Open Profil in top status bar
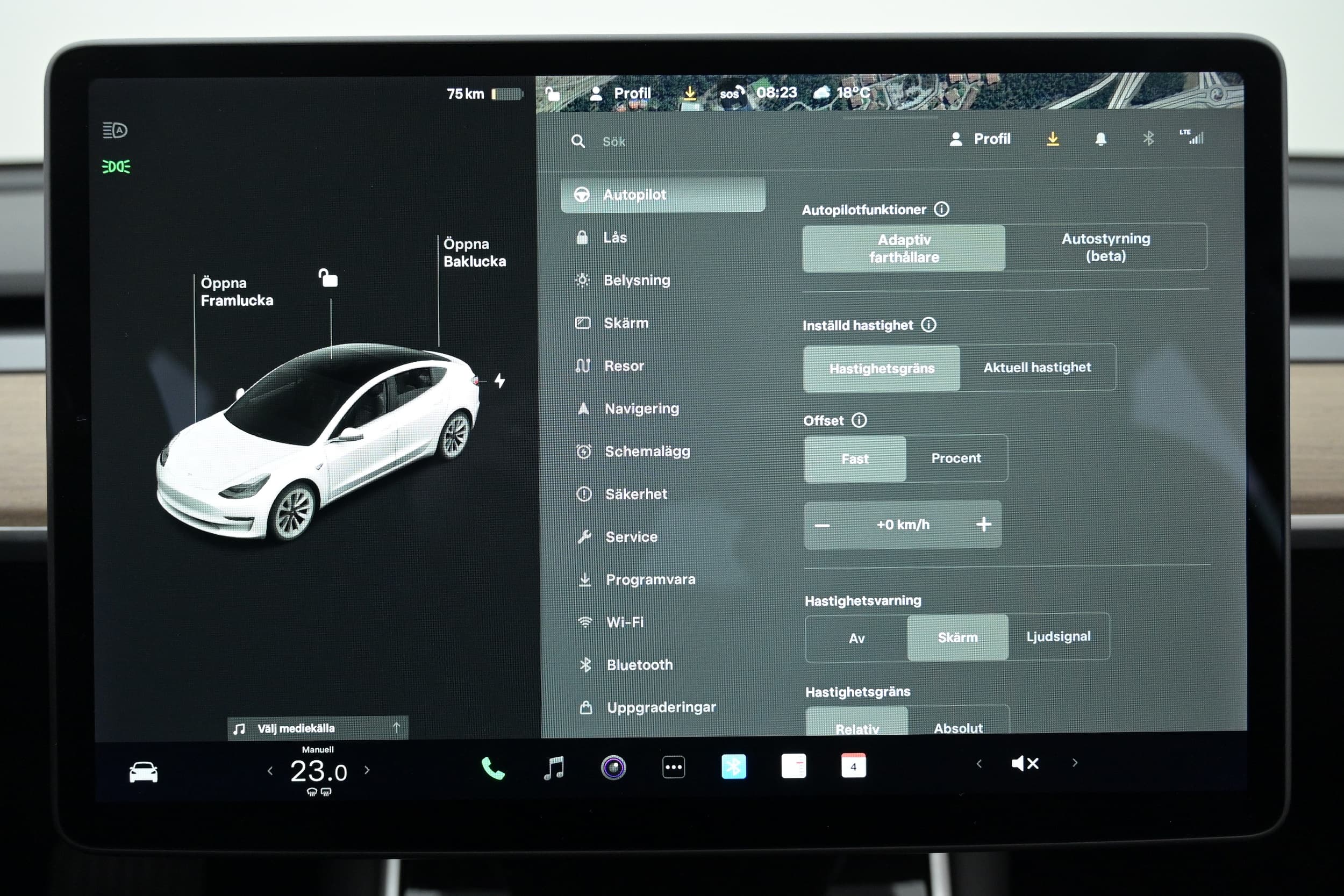The image size is (1344, 896). [620, 93]
